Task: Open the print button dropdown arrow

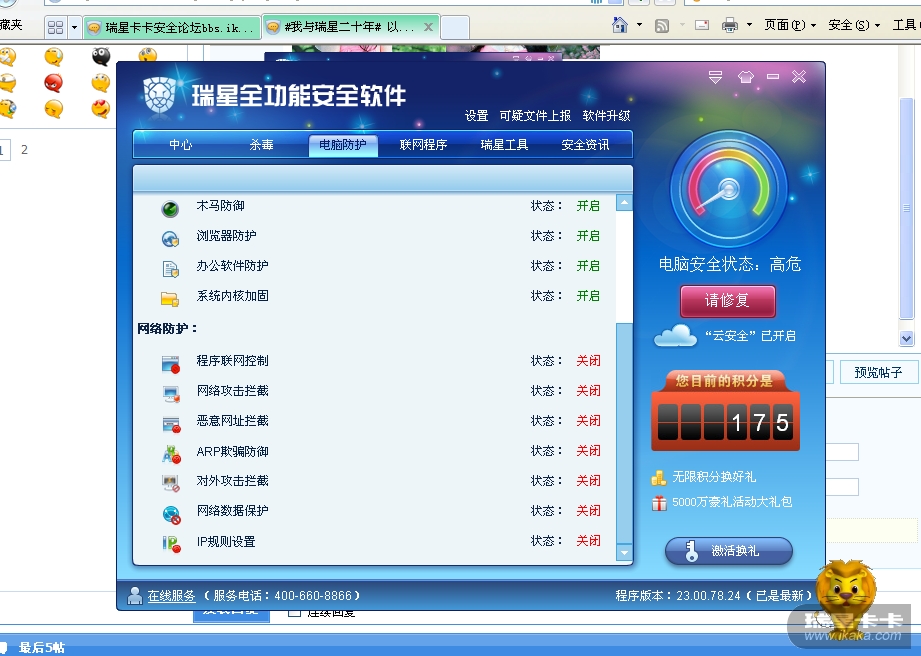Action: (749, 25)
